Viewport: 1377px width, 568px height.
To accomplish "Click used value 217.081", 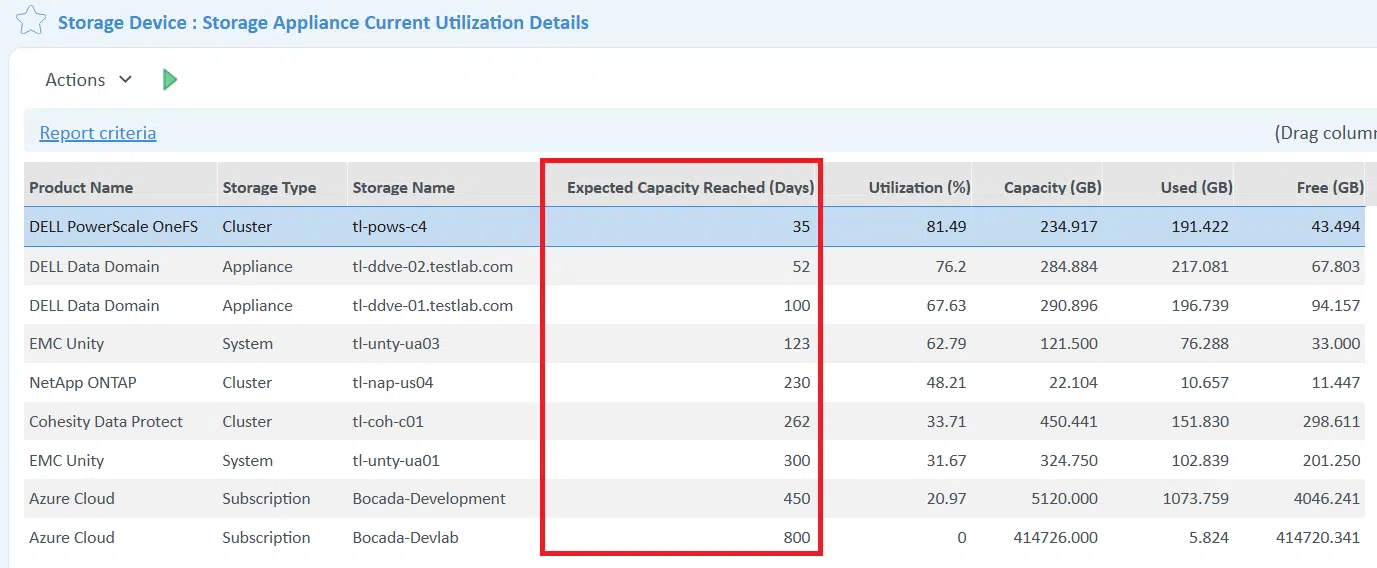I will [1200, 267].
